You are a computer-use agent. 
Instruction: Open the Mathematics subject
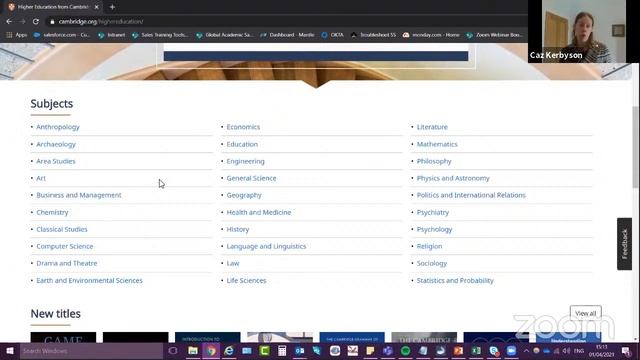point(437,144)
